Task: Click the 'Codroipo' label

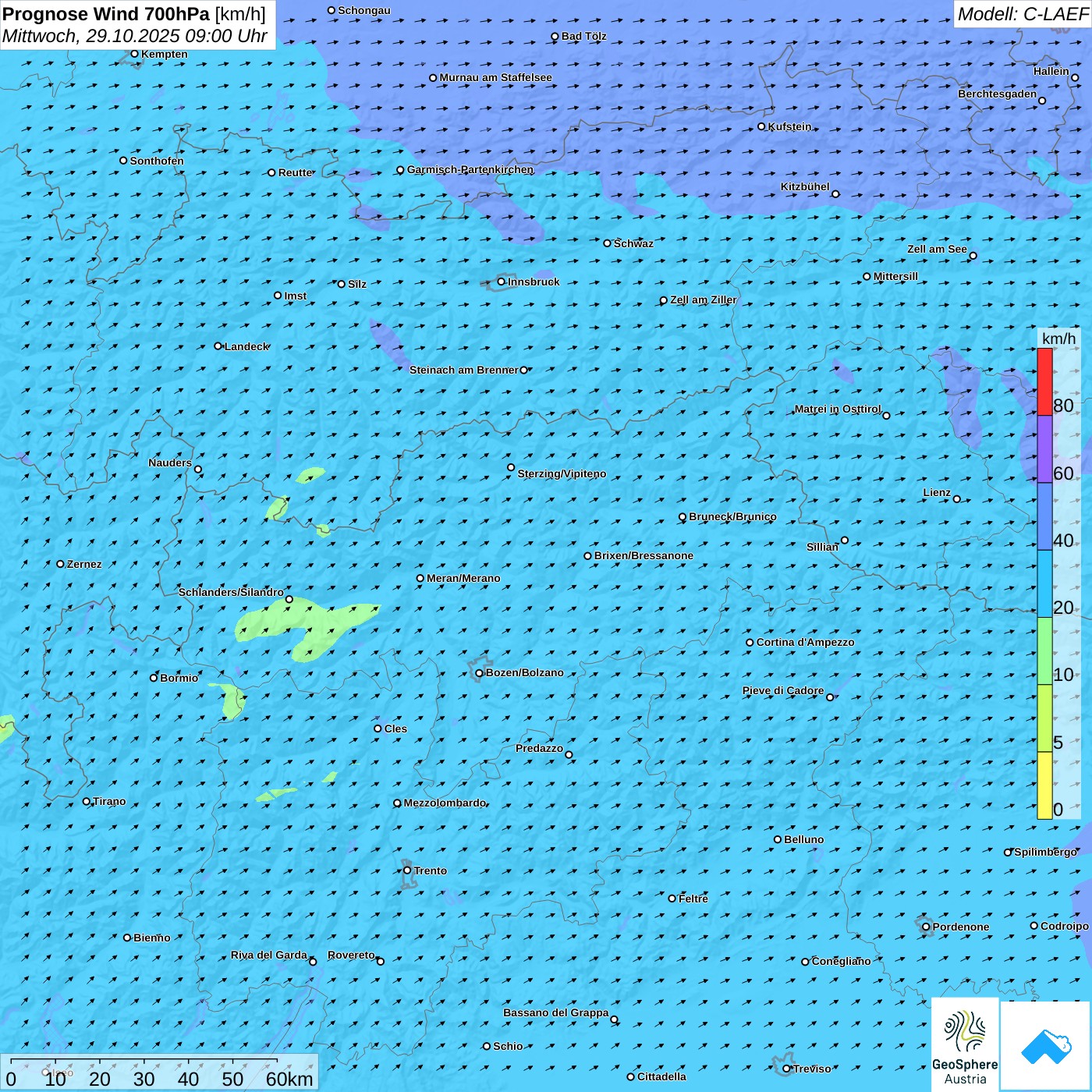Action: (x=1065, y=926)
